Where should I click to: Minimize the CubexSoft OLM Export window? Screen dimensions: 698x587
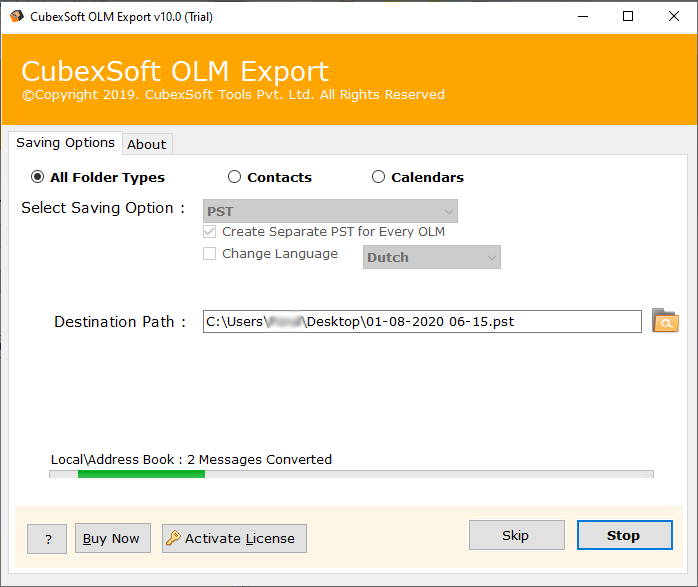click(583, 16)
